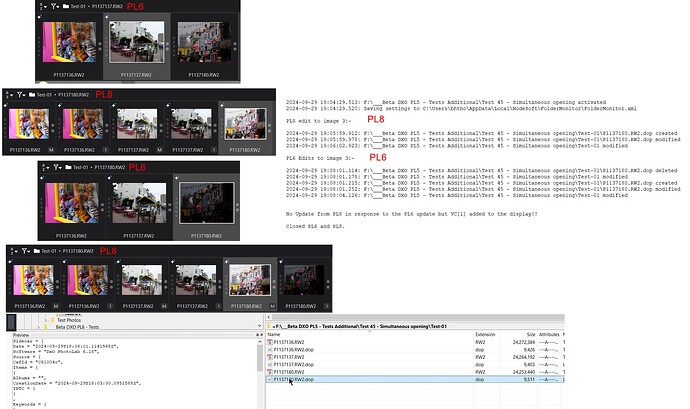Image resolution: width=690 pixels, height=409 pixels.
Task: Click virtual copy 1 badge under dark P1137180.RW2, PL8 strip
Action: click(327, 306)
